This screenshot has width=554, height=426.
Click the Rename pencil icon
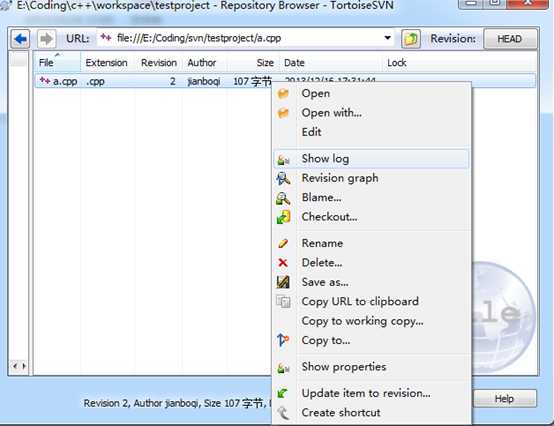coord(283,243)
